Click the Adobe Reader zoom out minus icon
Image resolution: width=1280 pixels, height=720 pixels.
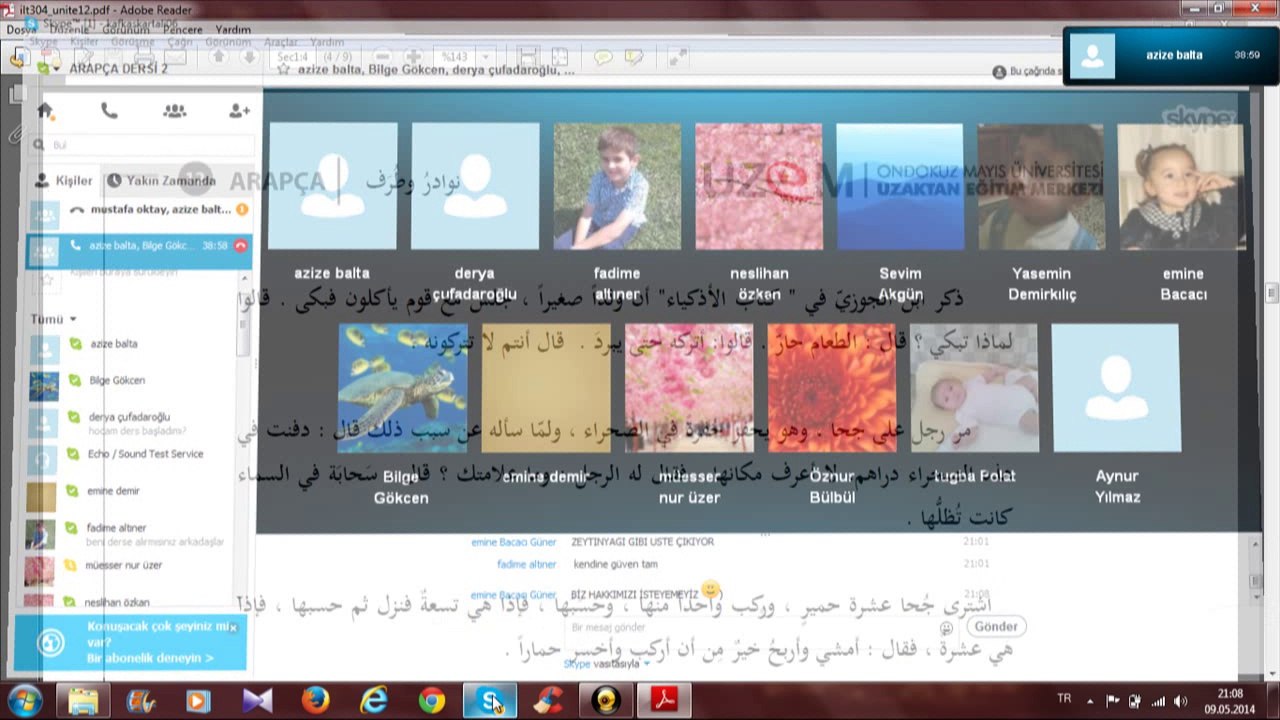(x=382, y=57)
